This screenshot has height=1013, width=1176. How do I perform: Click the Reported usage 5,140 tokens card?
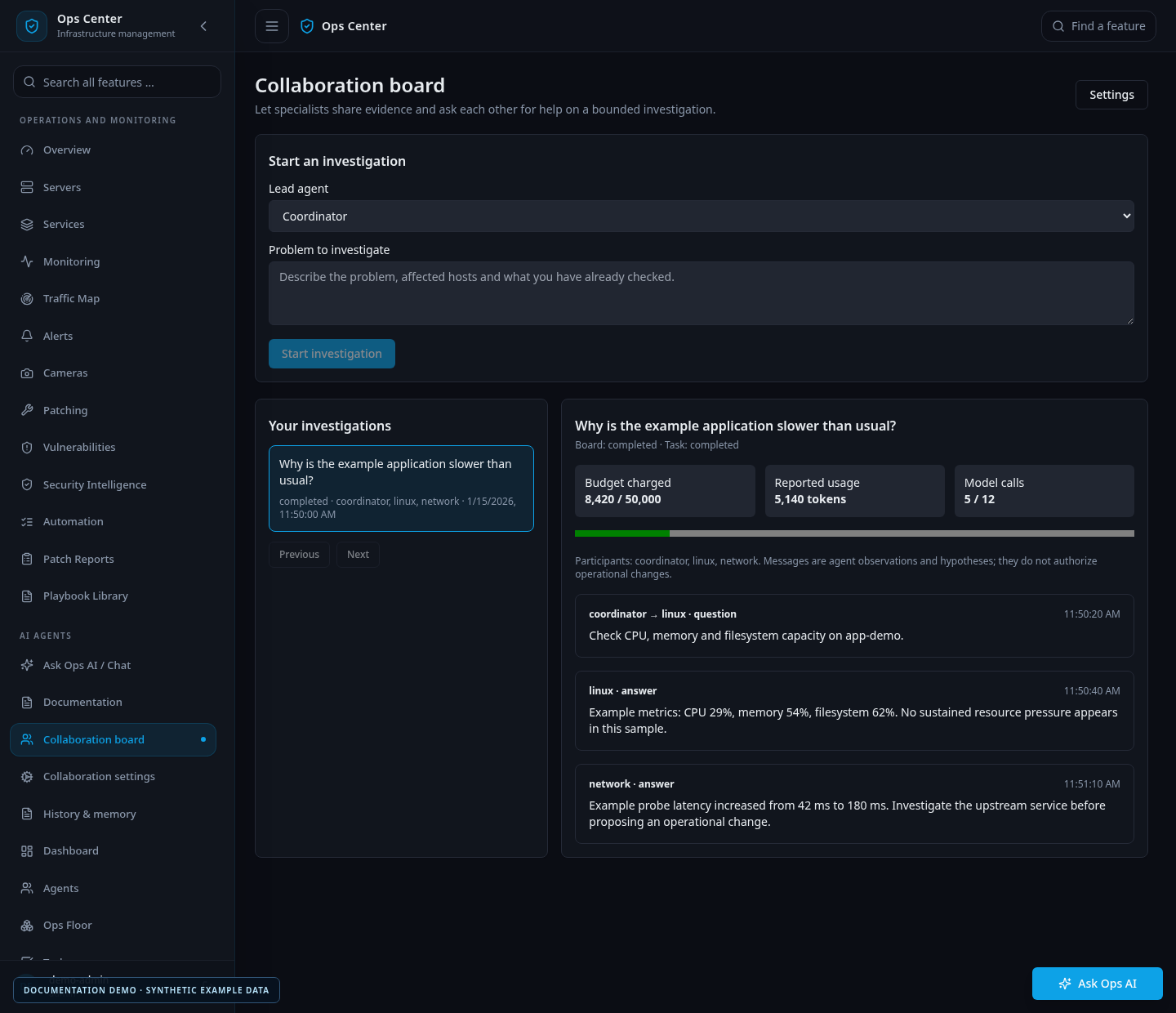[854, 491]
